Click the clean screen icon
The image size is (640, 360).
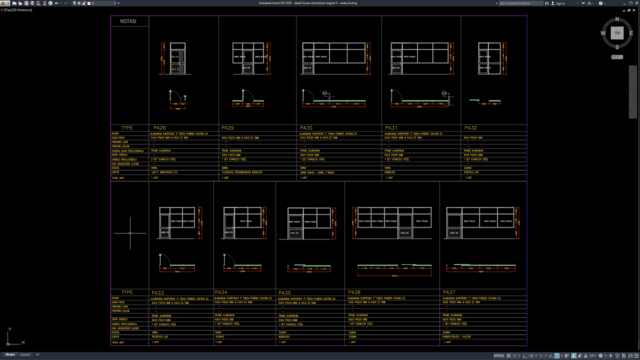(630, 356)
